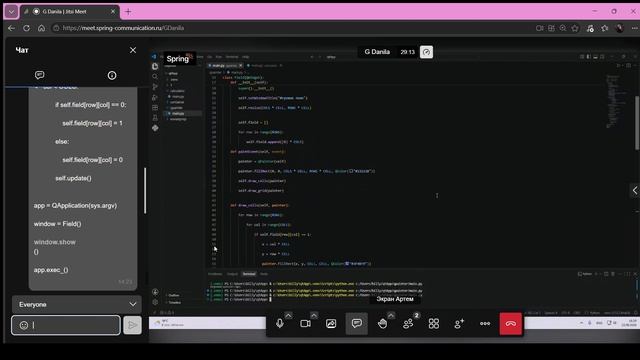Click the Spring logo watermark link
Screen dimensions: 640x360
pyautogui.click(x=179, y=58)
